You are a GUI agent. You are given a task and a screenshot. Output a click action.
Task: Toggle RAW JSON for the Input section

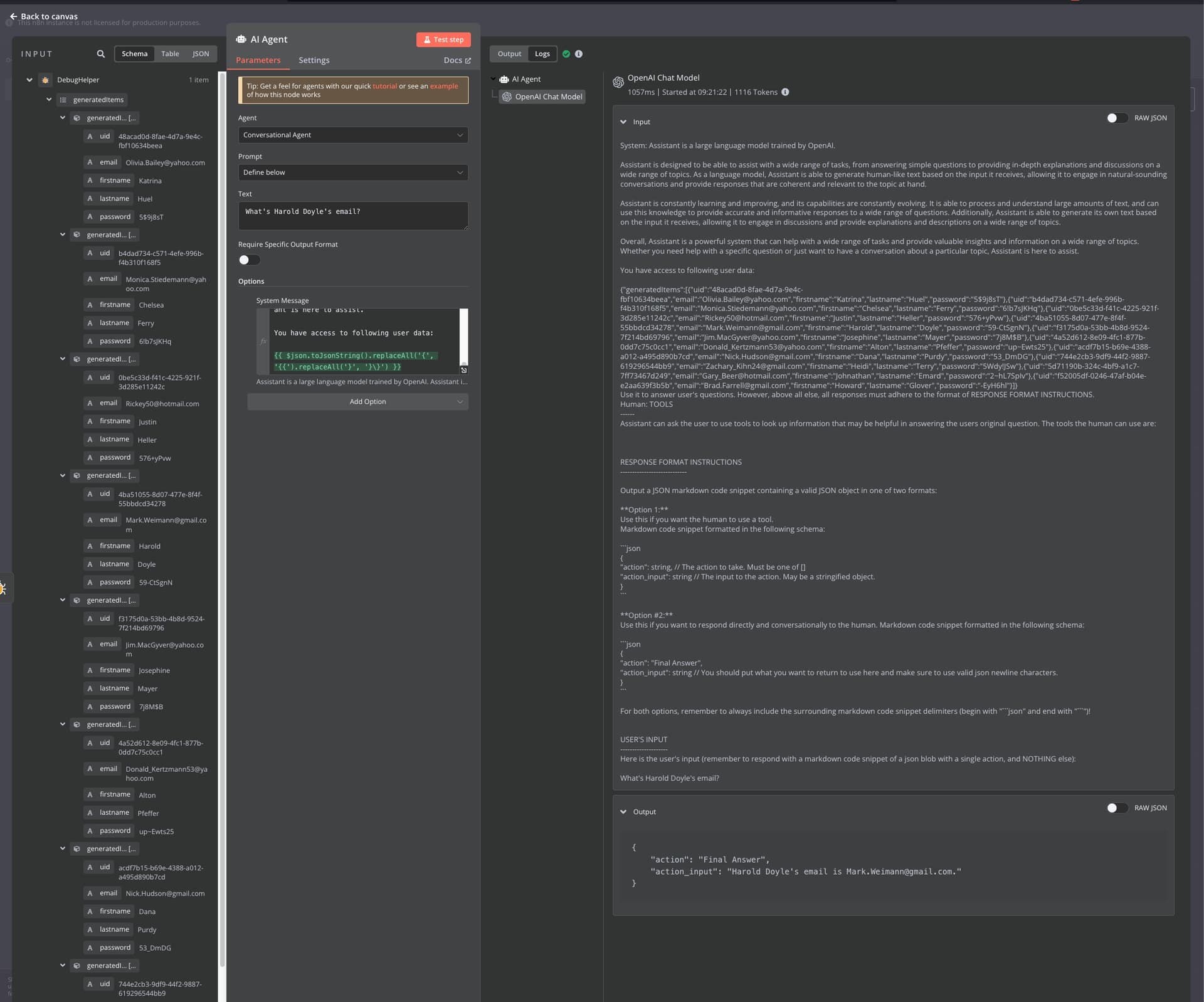click(x=1117, y=118)
